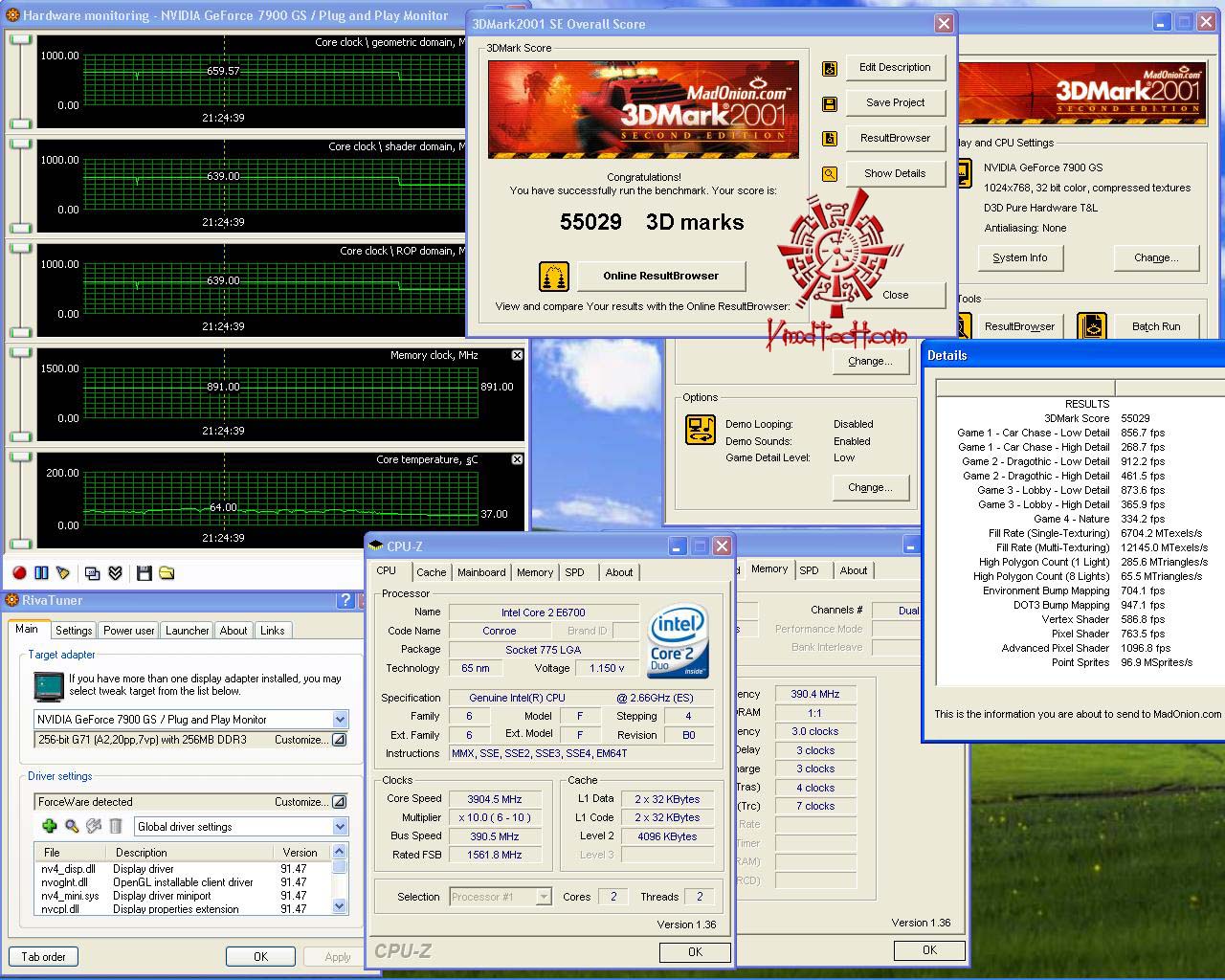This screenshot has width=1225, height=980.
Task: Open the RivaTuner Launcher tab
Action: point(188,631)
